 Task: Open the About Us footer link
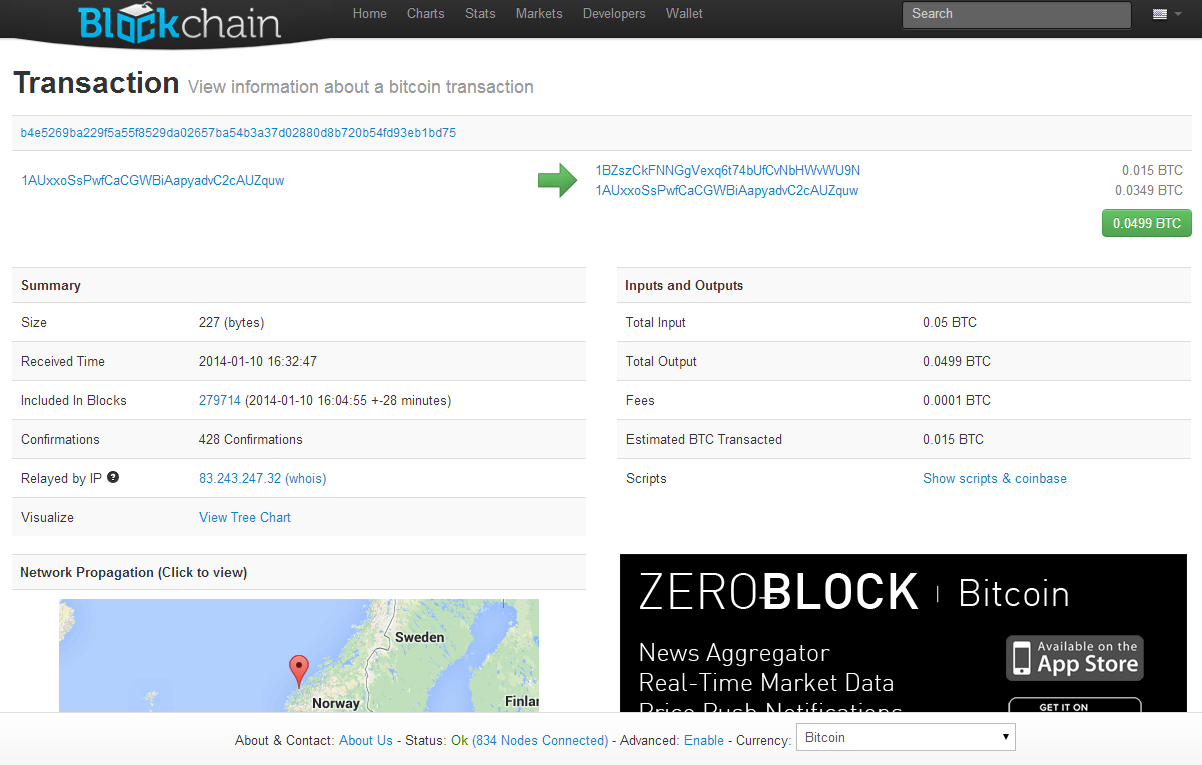(x=366, y=740)
